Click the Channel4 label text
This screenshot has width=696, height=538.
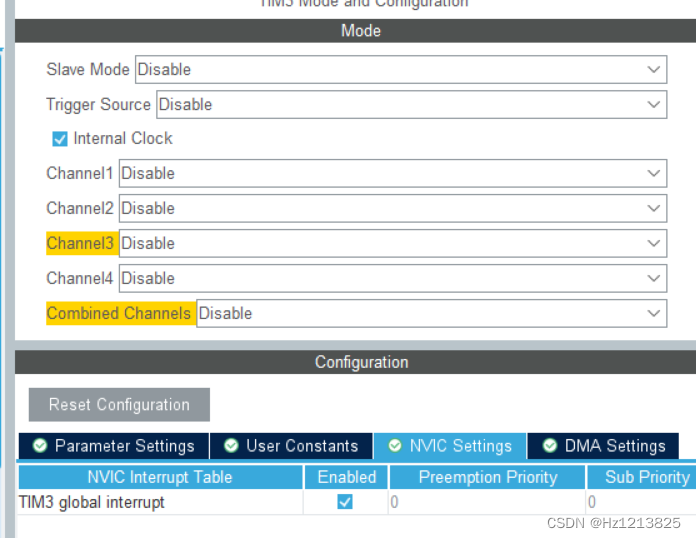coord(80,278)
